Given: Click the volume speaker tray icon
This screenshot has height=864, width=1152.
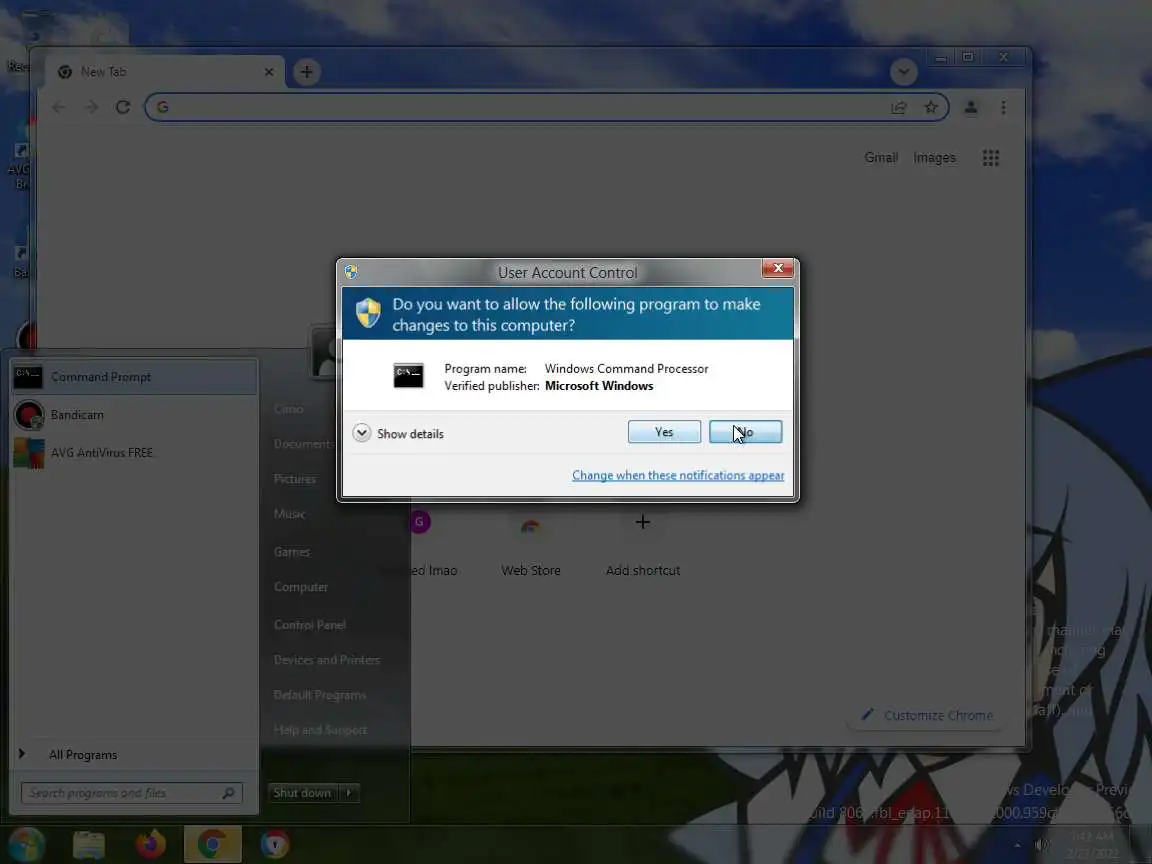Looking at the screenshot, I should (1042, 845).
